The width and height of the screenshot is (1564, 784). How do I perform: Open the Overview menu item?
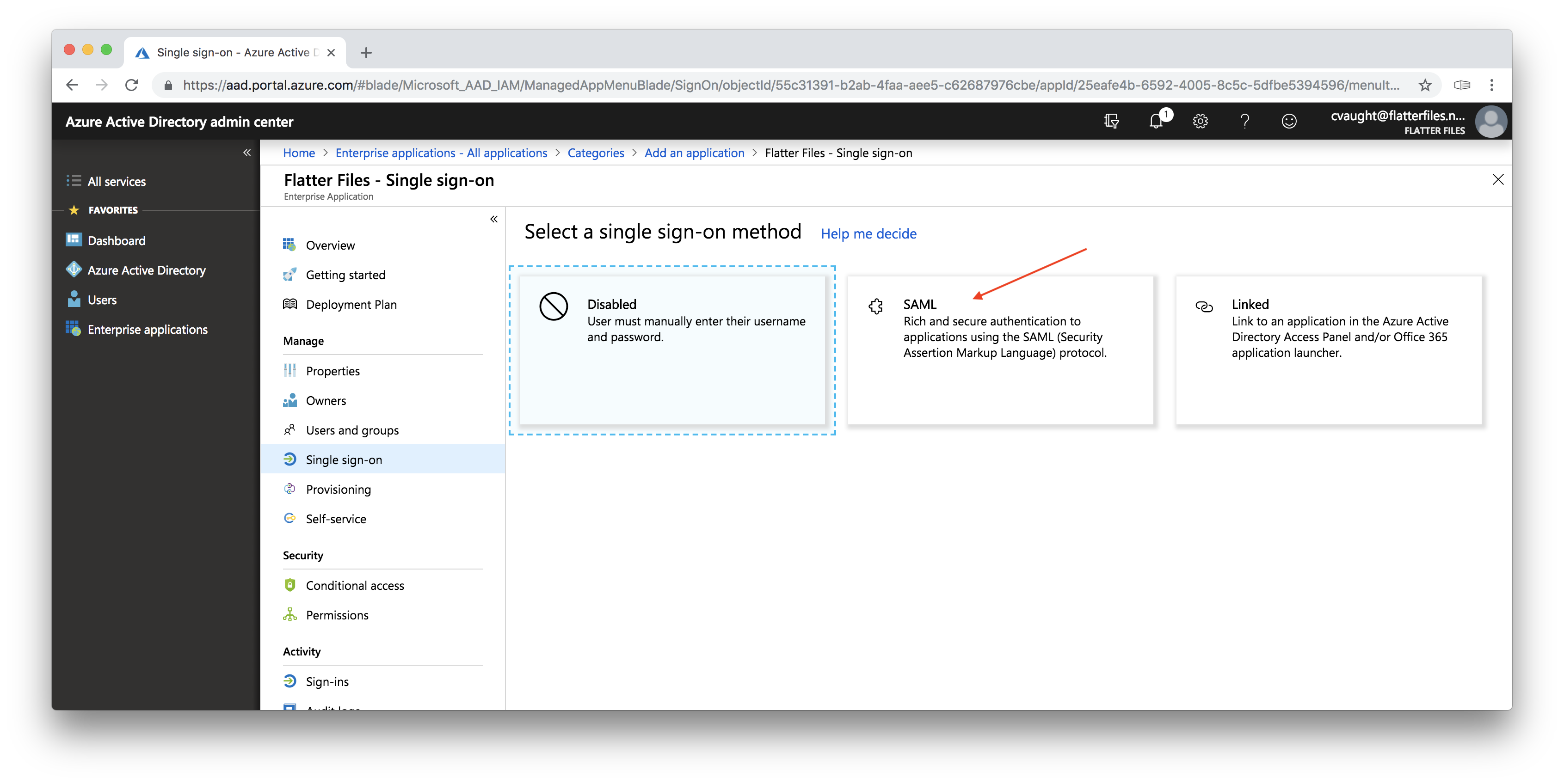(330, 244)
